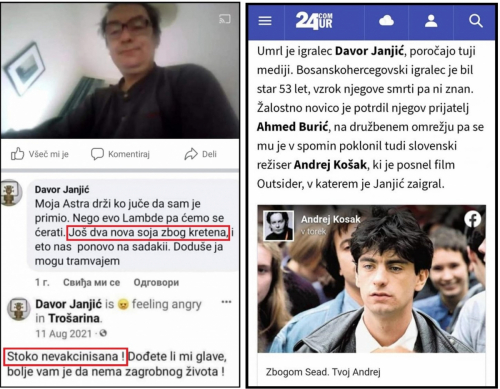Open Davor Janjić commenter name
Image resolution: width=500 pixels, height=389 pixels.
(x=62, y=190)
